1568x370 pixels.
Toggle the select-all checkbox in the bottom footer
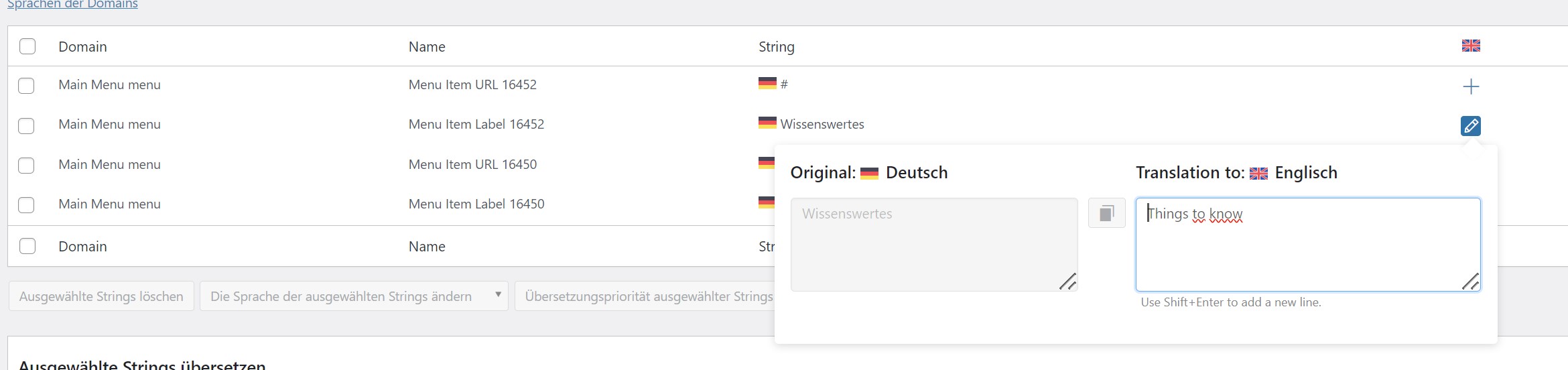tap(27, 246)
